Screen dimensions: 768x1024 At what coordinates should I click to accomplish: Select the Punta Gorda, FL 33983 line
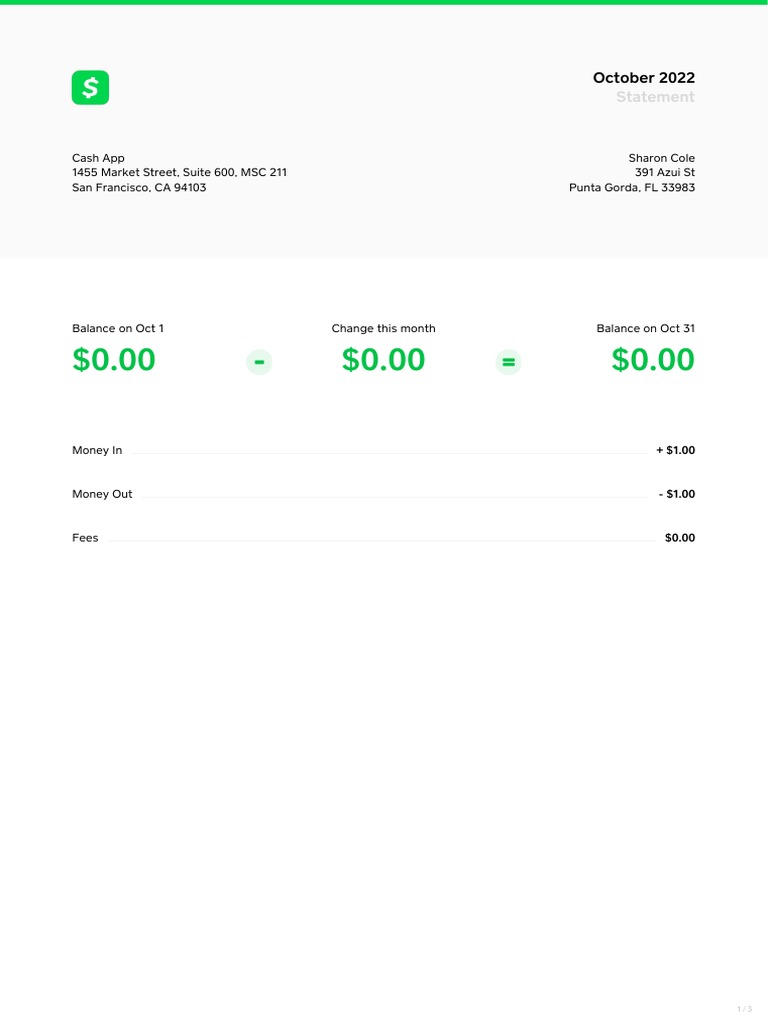pyautogui.click(x=632, y=187)
